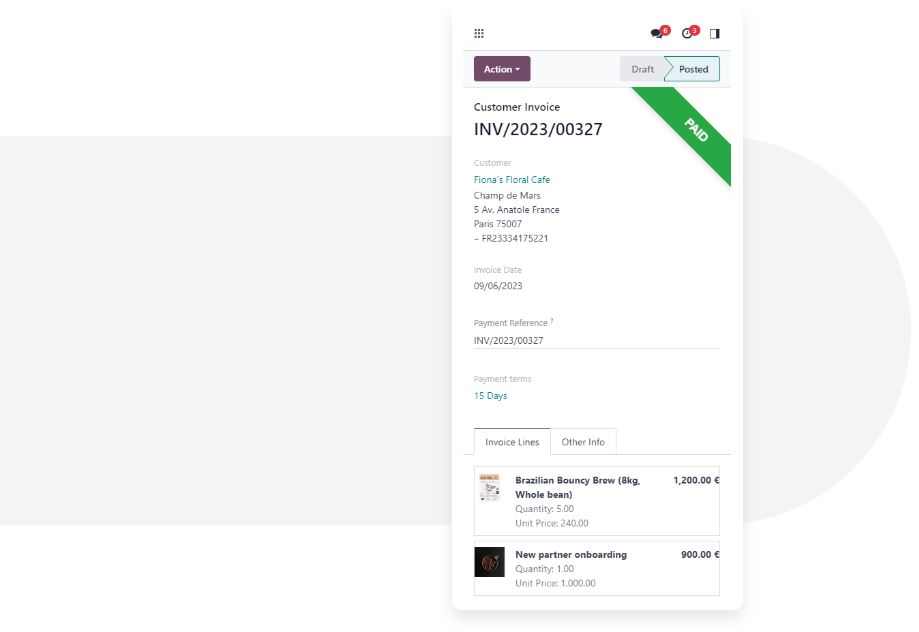This screenshot has width=919, height=632.
Task: Open the activities clock icon
Action: pyautogui.click(x=687, y=33)
